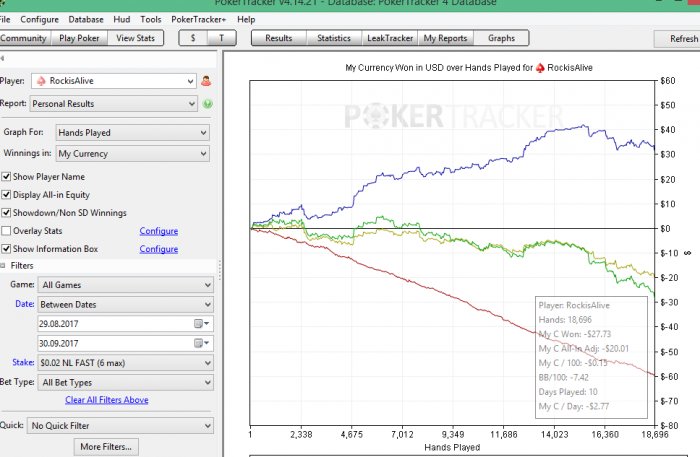Click the Refresh button
Viewport: 700px width, 457px height.
[x=677, y=39]
